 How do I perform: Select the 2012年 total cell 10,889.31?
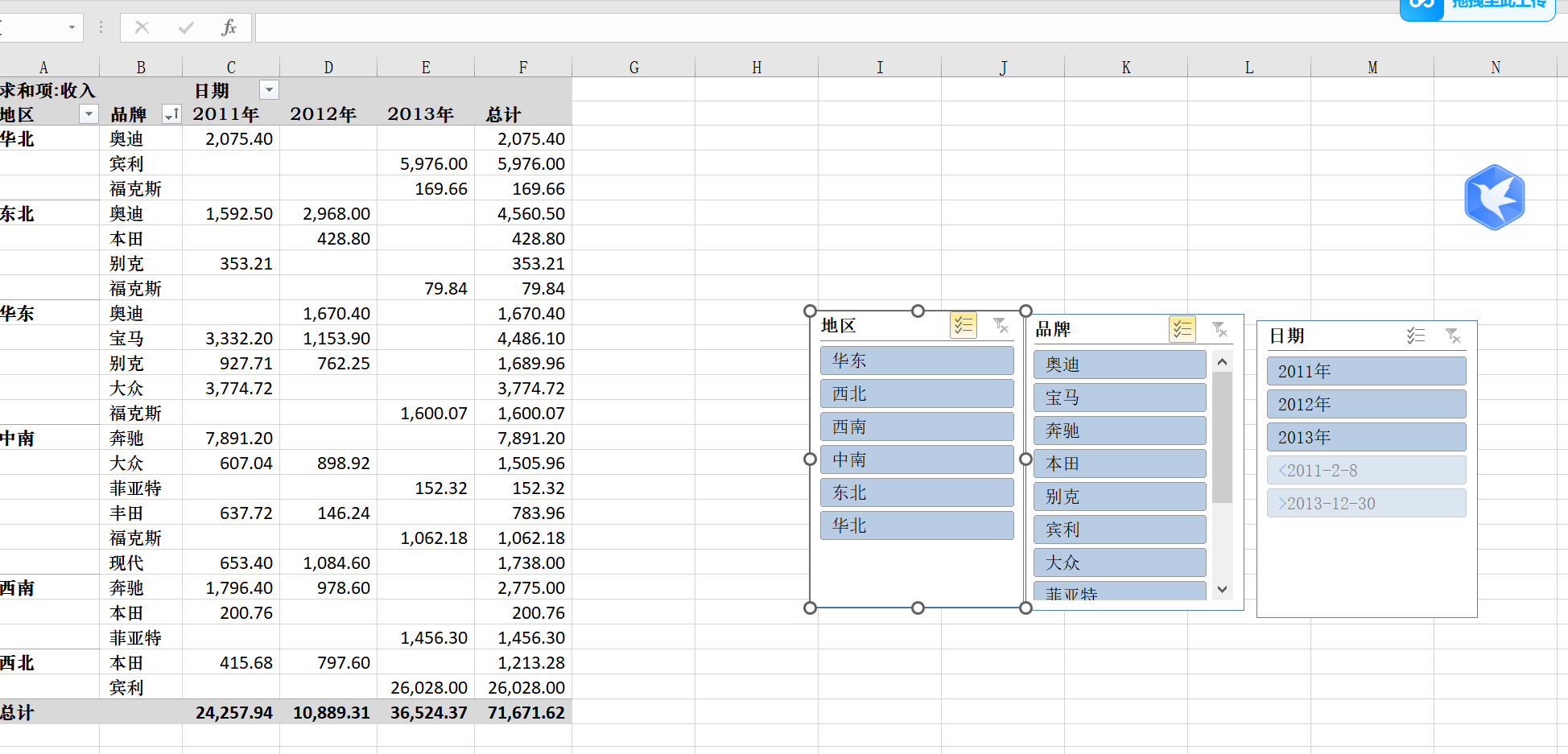tap(328, 712)
